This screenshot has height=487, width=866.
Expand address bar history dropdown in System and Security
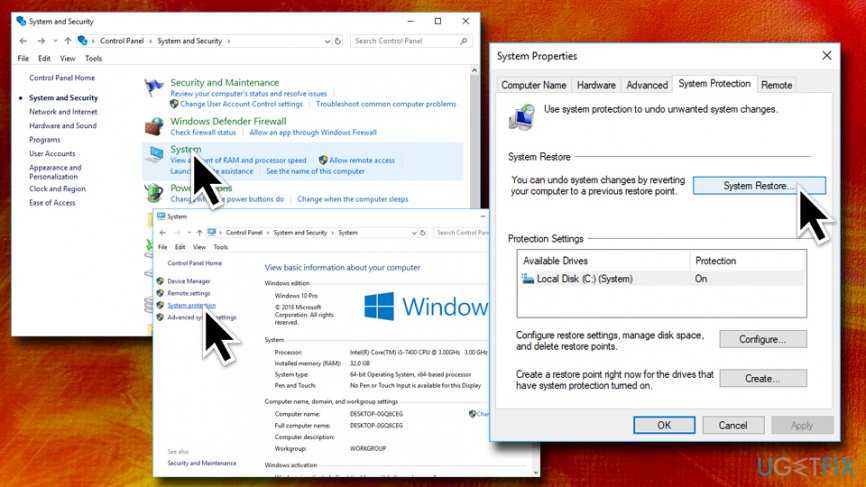pos(327,41)
